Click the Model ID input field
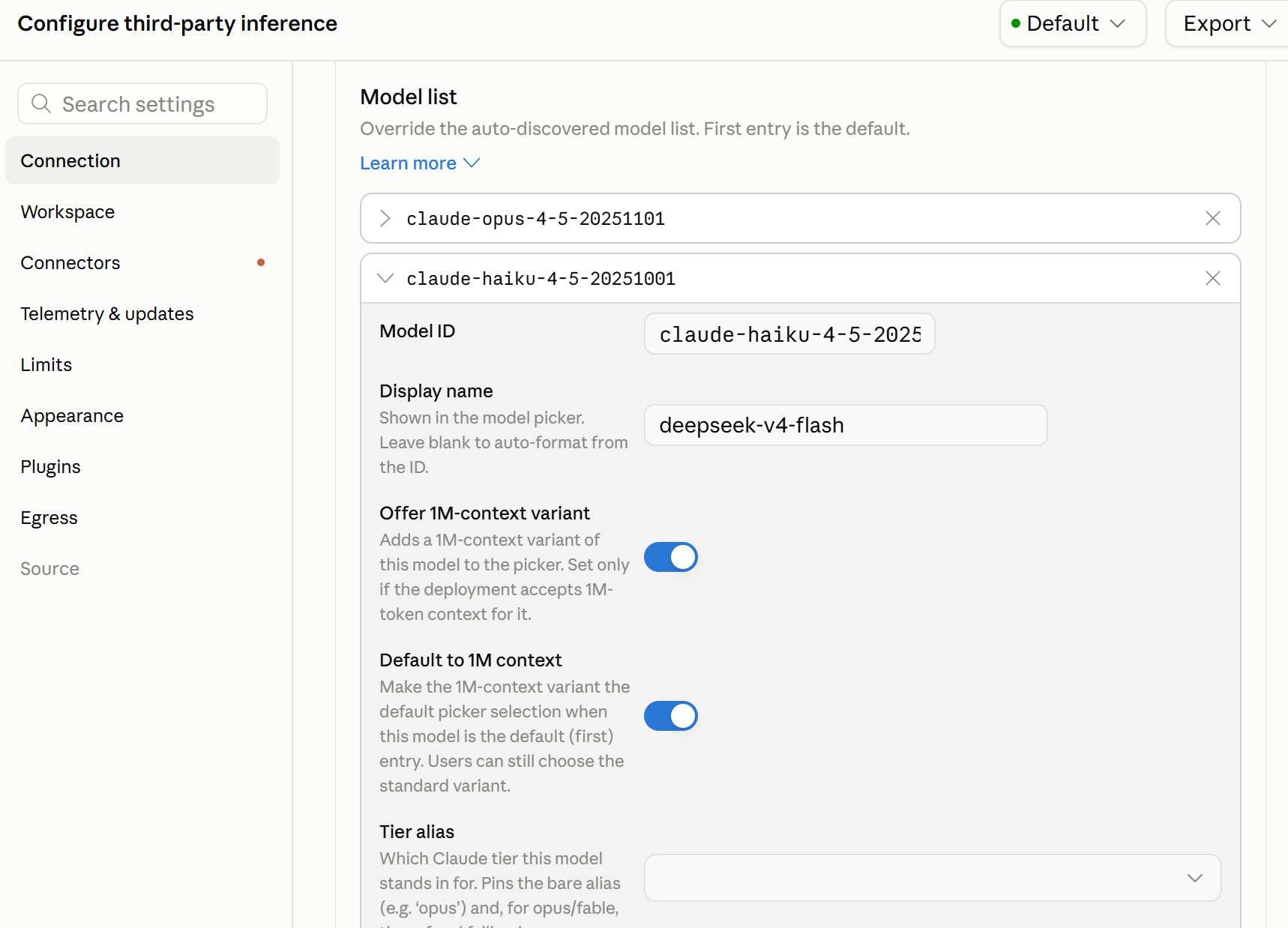Viewport: 1288px width, 928px height. click(x=789, y=334)
